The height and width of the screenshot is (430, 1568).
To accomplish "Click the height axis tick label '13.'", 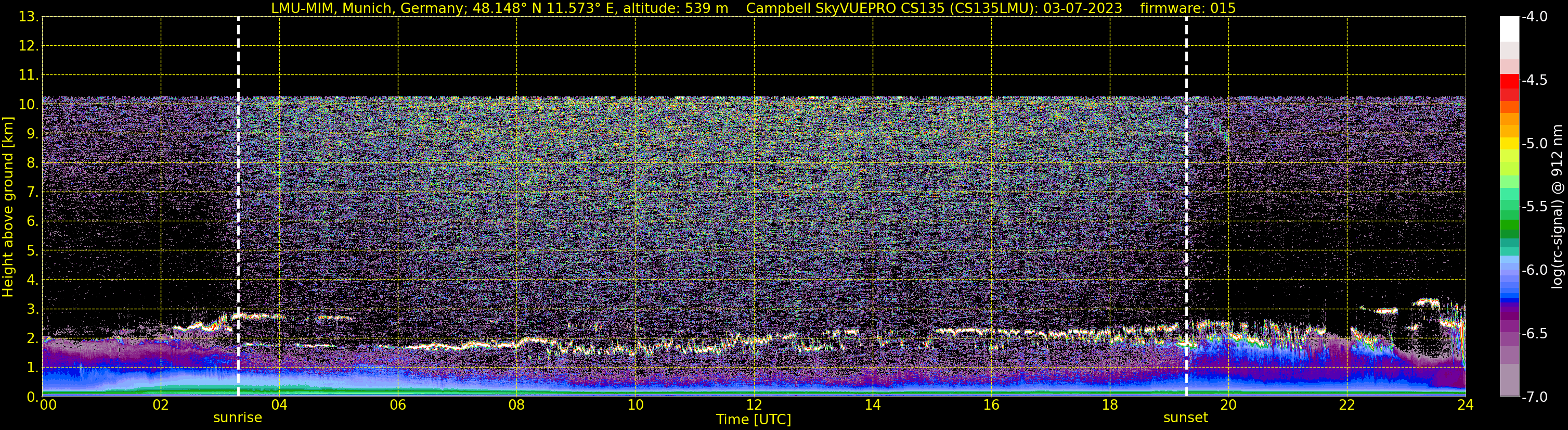I will pos(28,17).
